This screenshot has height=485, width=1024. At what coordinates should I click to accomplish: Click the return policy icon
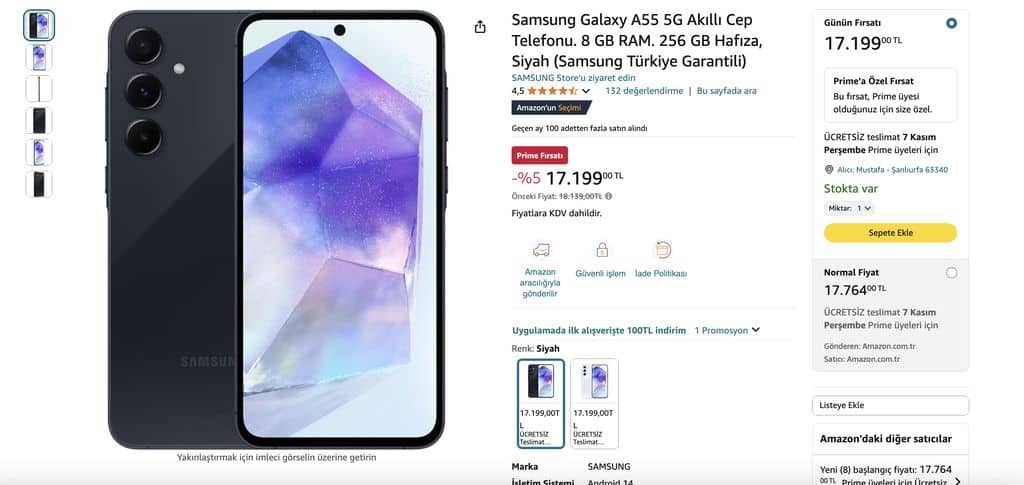pos(662,250)
